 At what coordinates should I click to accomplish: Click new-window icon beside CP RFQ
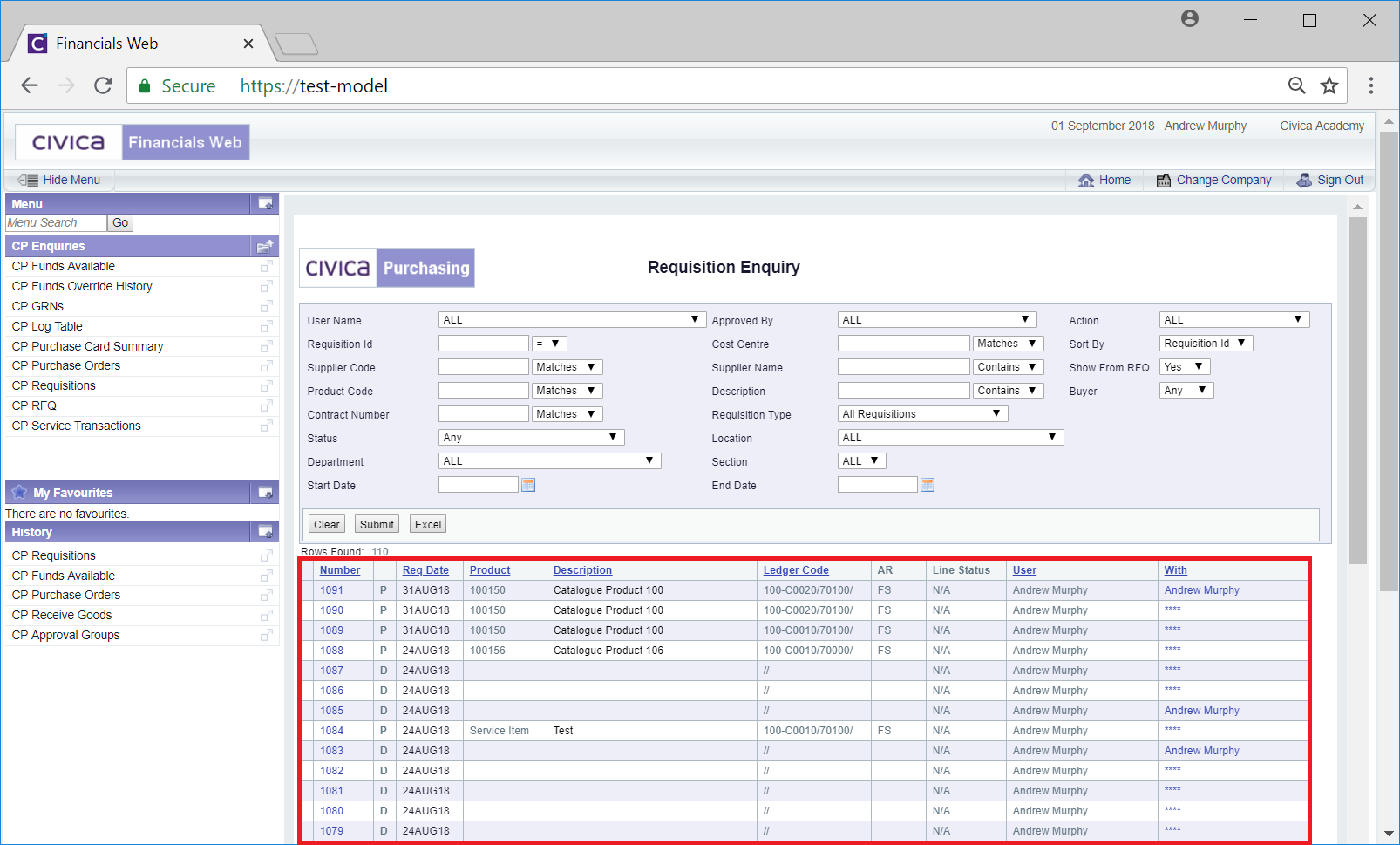click(267, 405)
